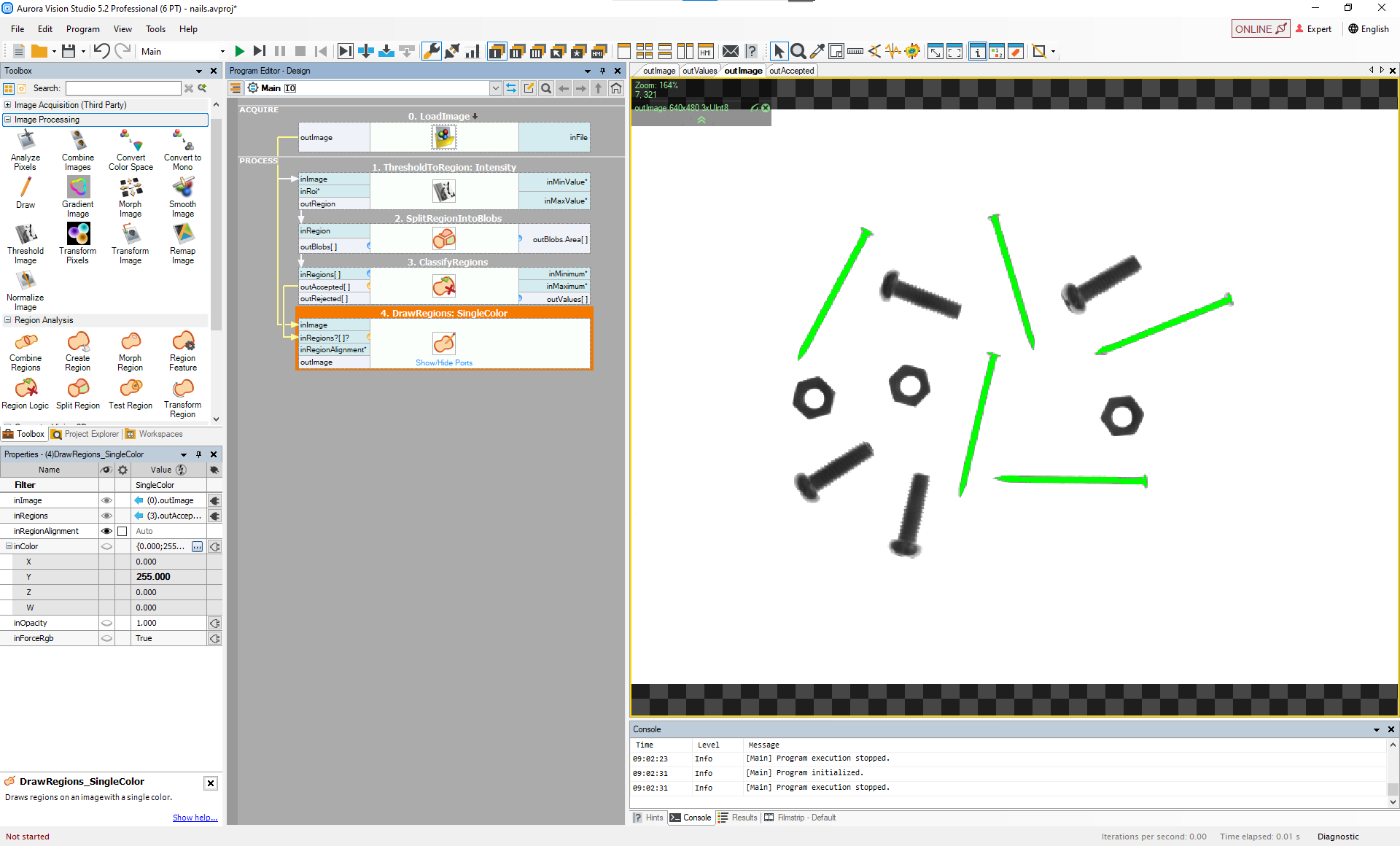
Task: Click the Save project icon
Action: [x=69, y=51]
